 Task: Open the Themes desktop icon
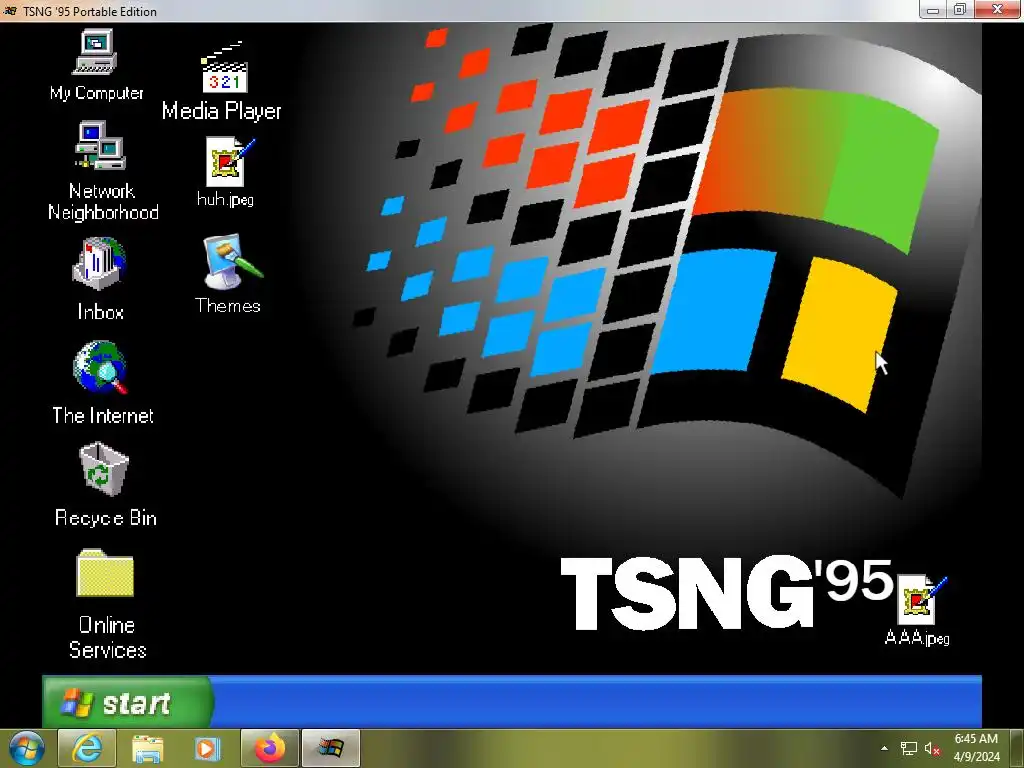point(228,274)
